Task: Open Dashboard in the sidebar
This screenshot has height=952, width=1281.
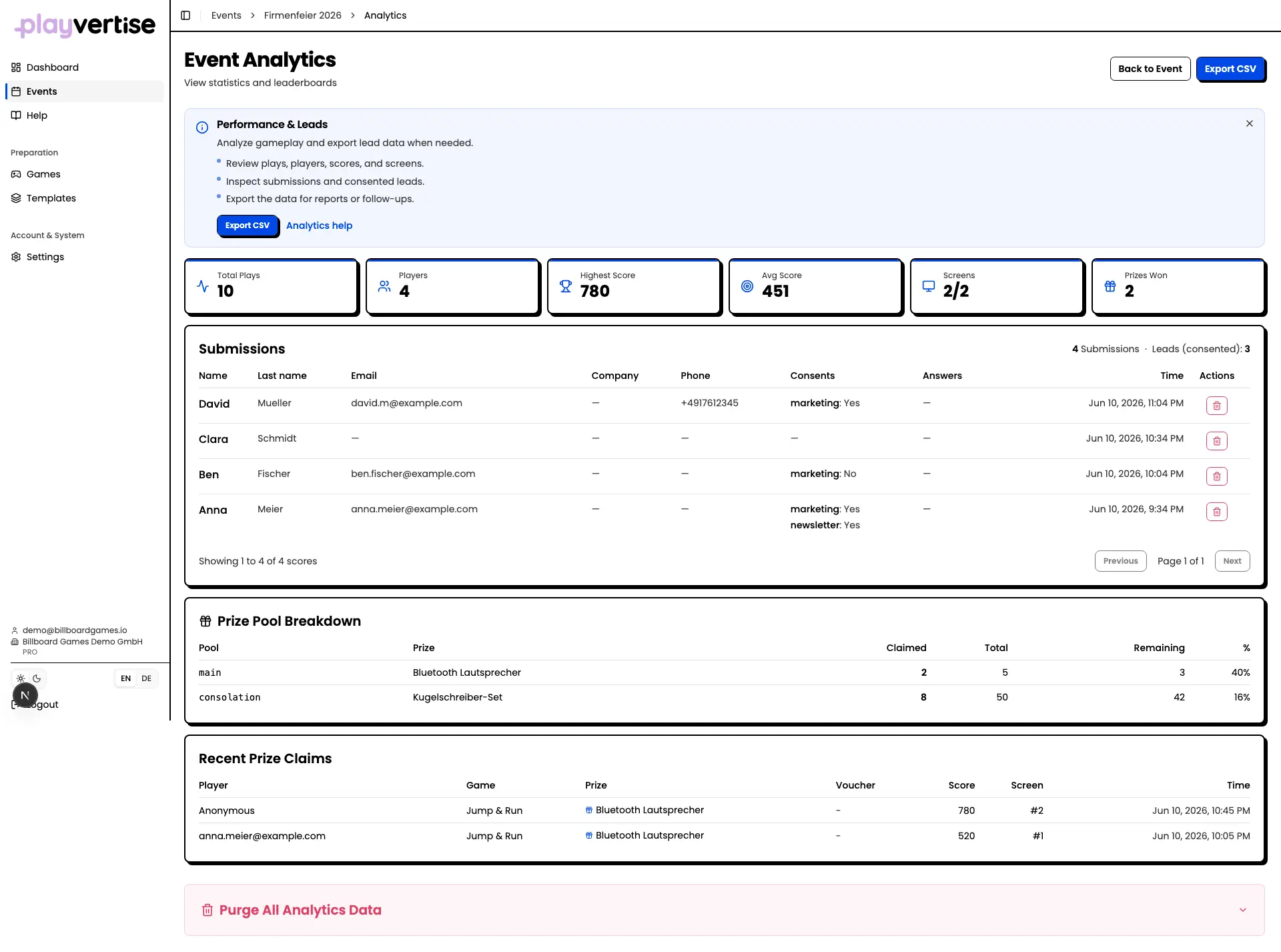Action: tap(84, 67)
